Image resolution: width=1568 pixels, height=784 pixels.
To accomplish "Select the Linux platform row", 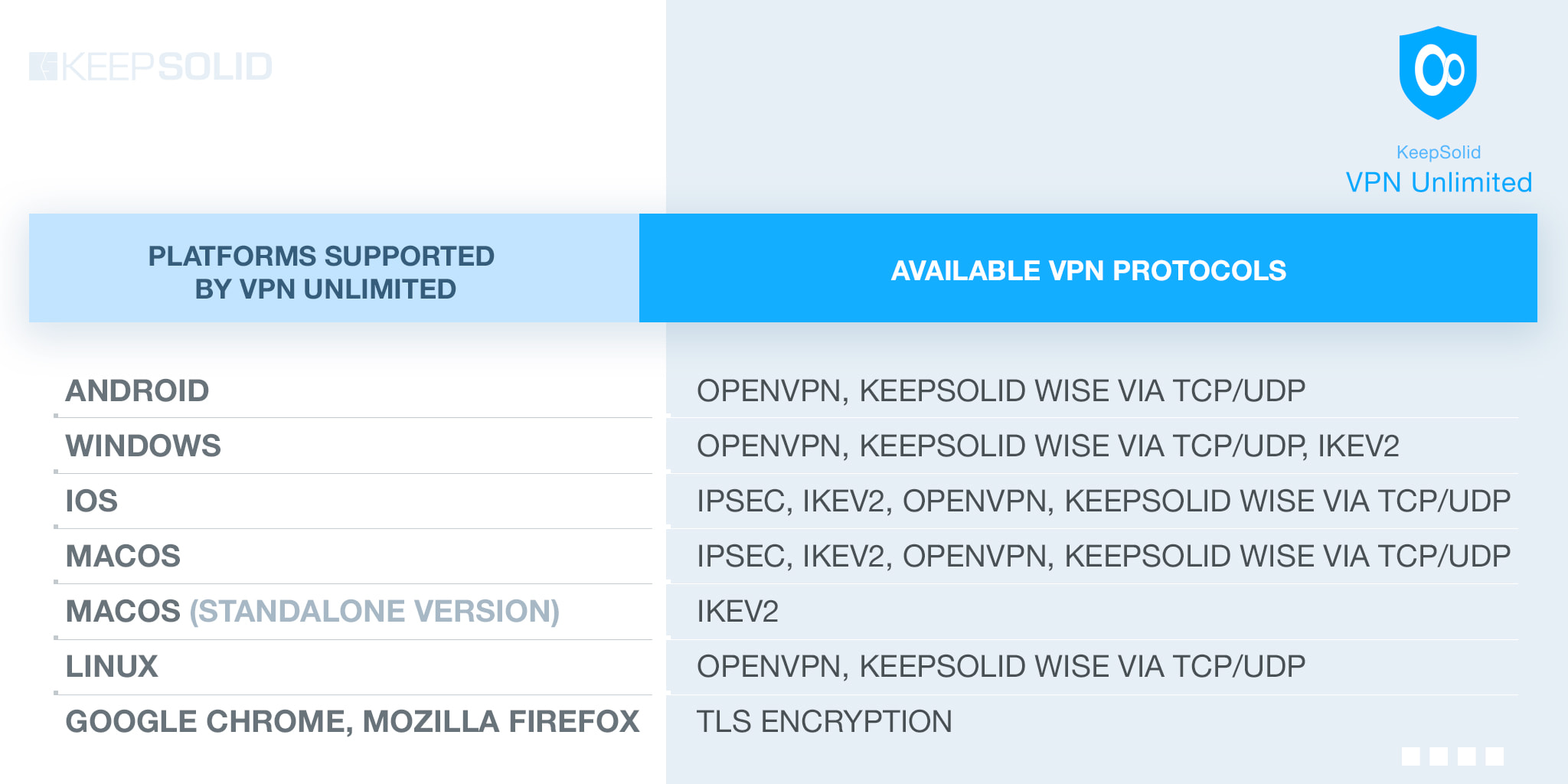I will click(112, 667).
